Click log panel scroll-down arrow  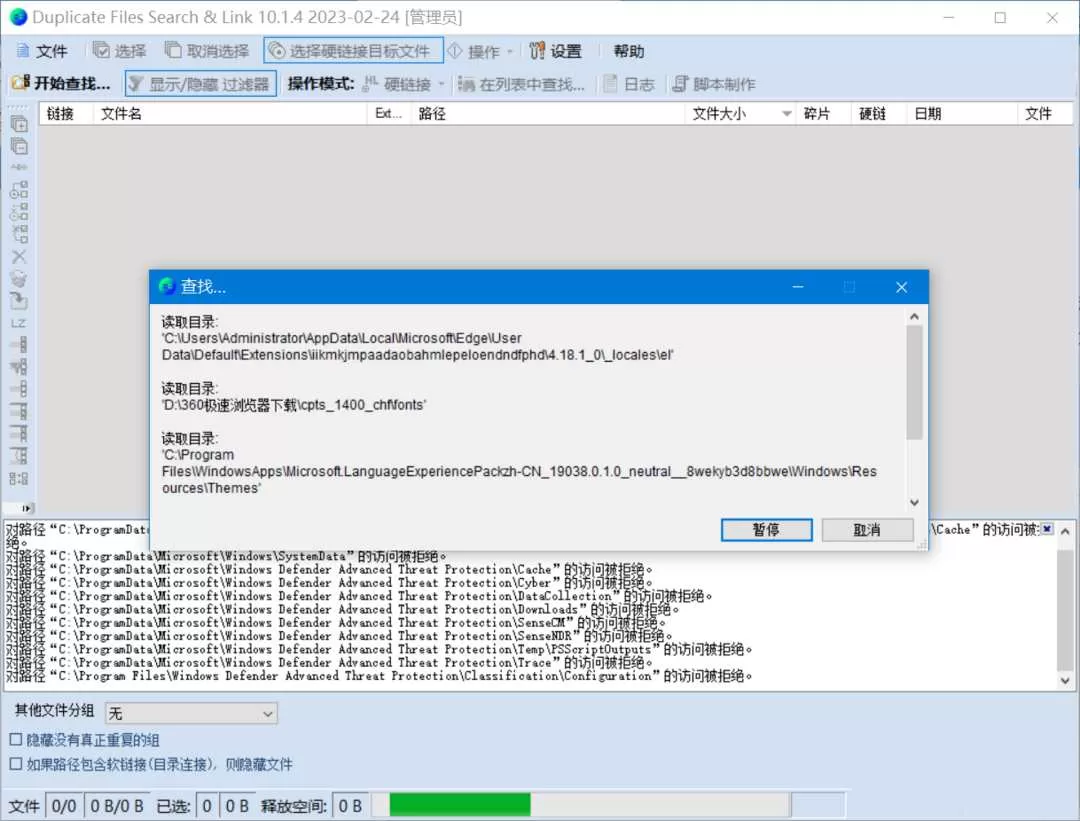click(x=1065, y=680)
